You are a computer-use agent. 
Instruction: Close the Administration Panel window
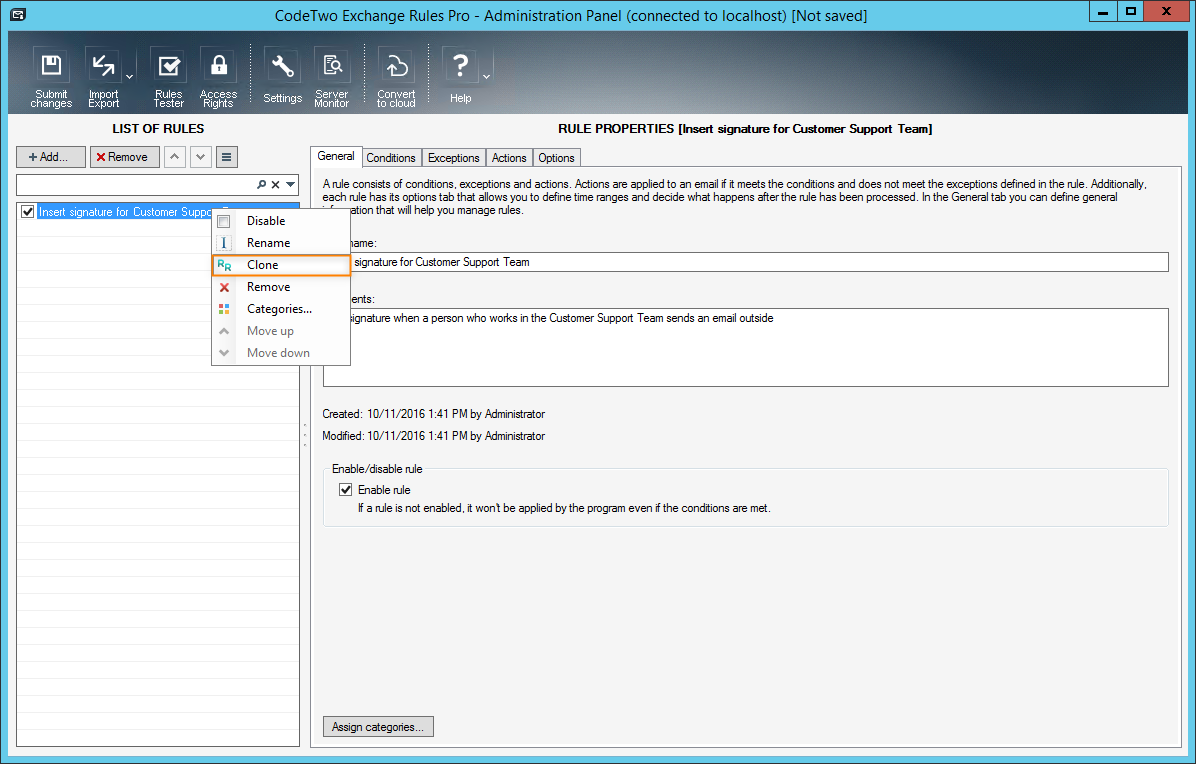tap(1166, 11)
